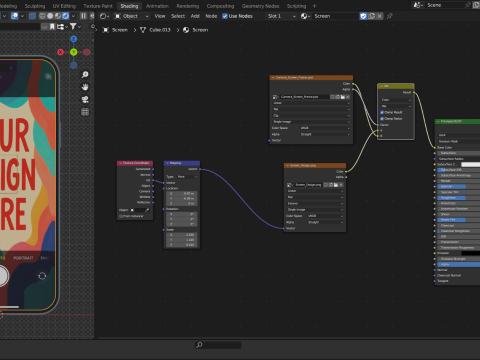Browse materials with sphere icon dropdown
The width and height of the screenshot is (480, 360).
[305, 16]
